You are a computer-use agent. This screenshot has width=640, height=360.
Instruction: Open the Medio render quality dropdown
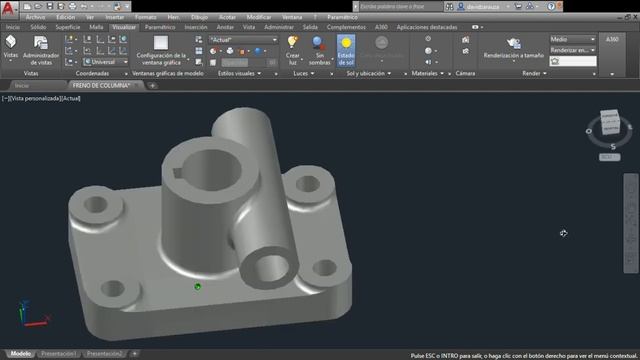click(572, 39)
